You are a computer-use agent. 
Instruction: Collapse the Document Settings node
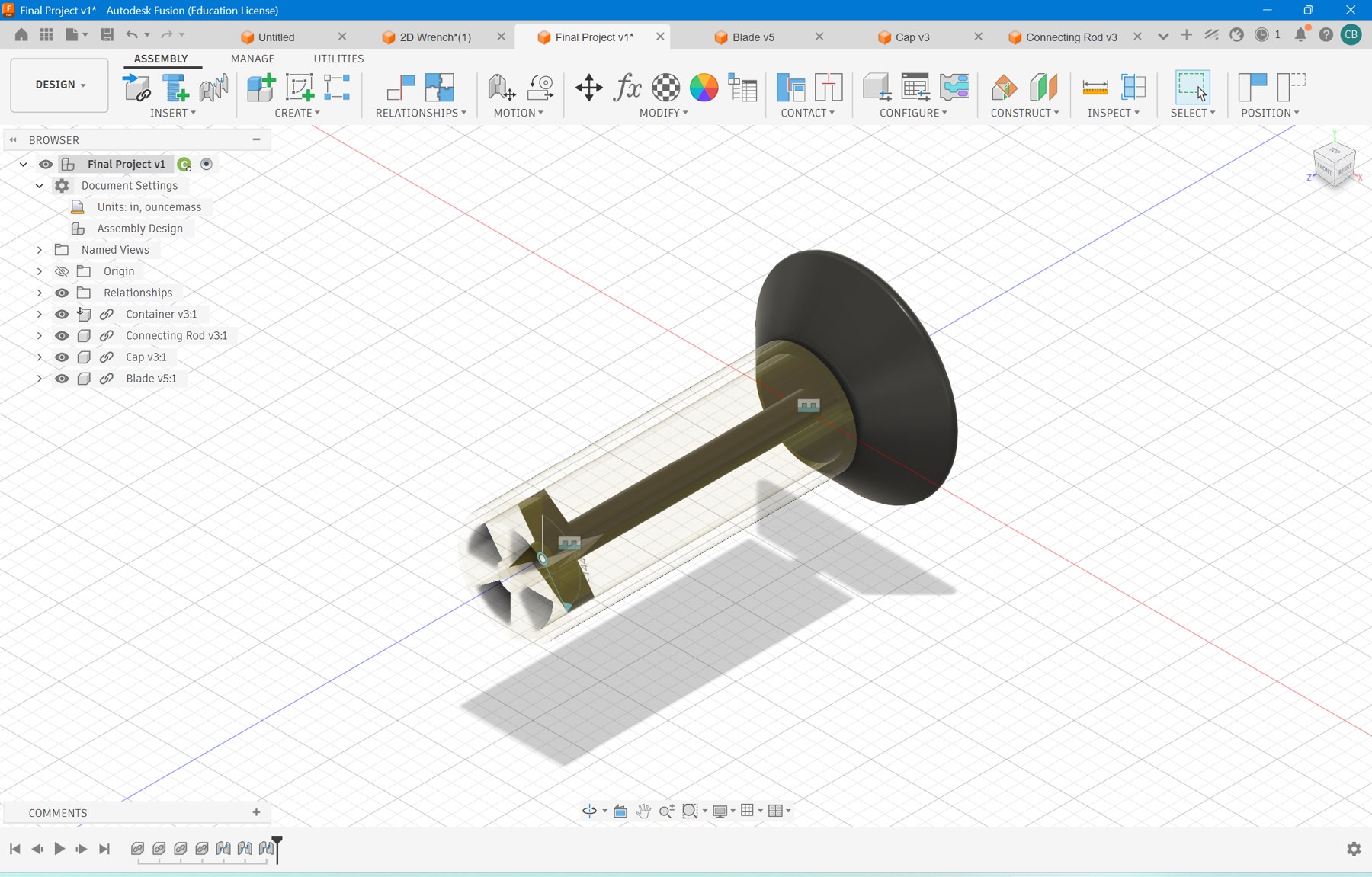(40, 185)
